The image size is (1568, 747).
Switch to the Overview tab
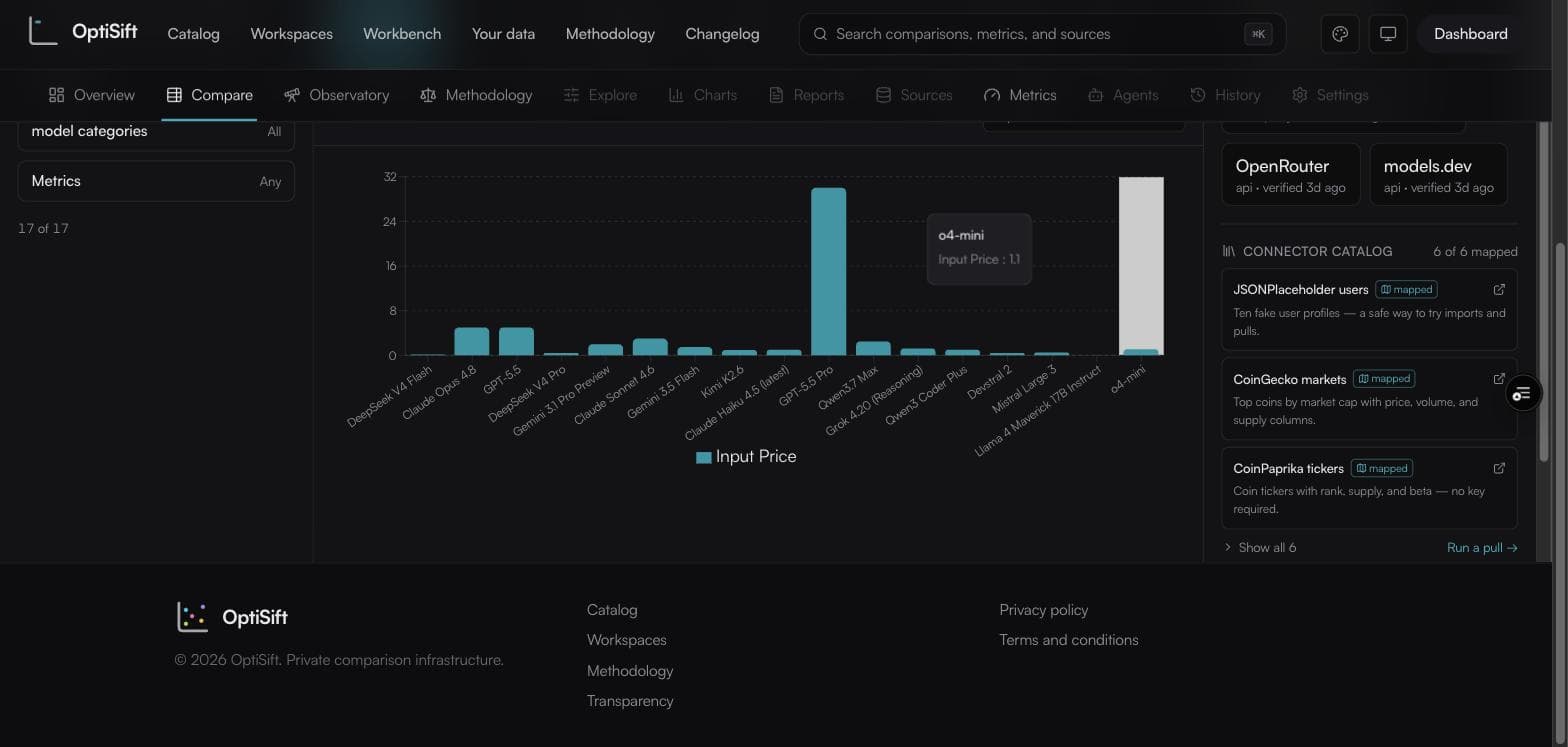(92, 95)
